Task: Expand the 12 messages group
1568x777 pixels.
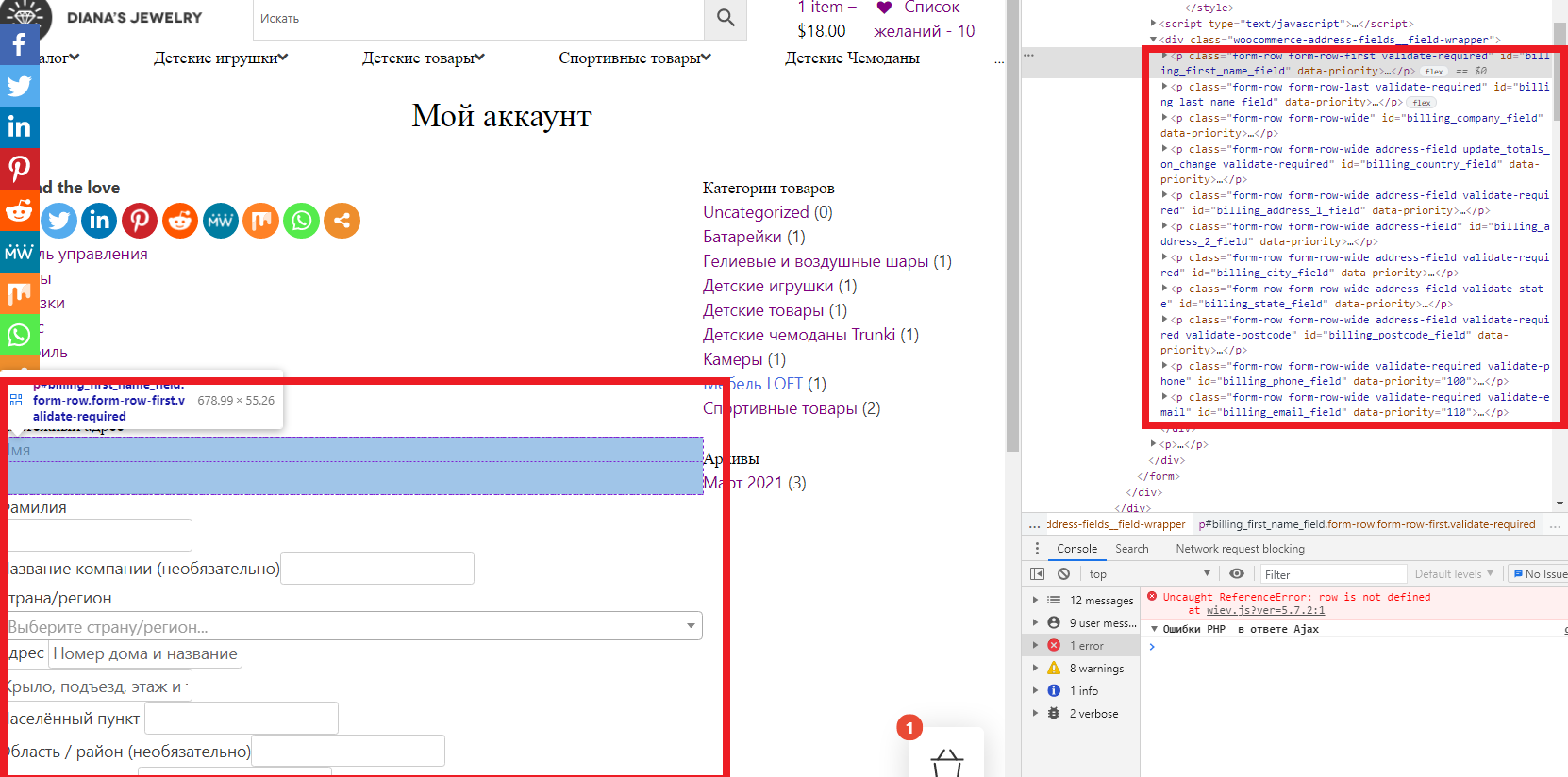Action: (1083, 601)
